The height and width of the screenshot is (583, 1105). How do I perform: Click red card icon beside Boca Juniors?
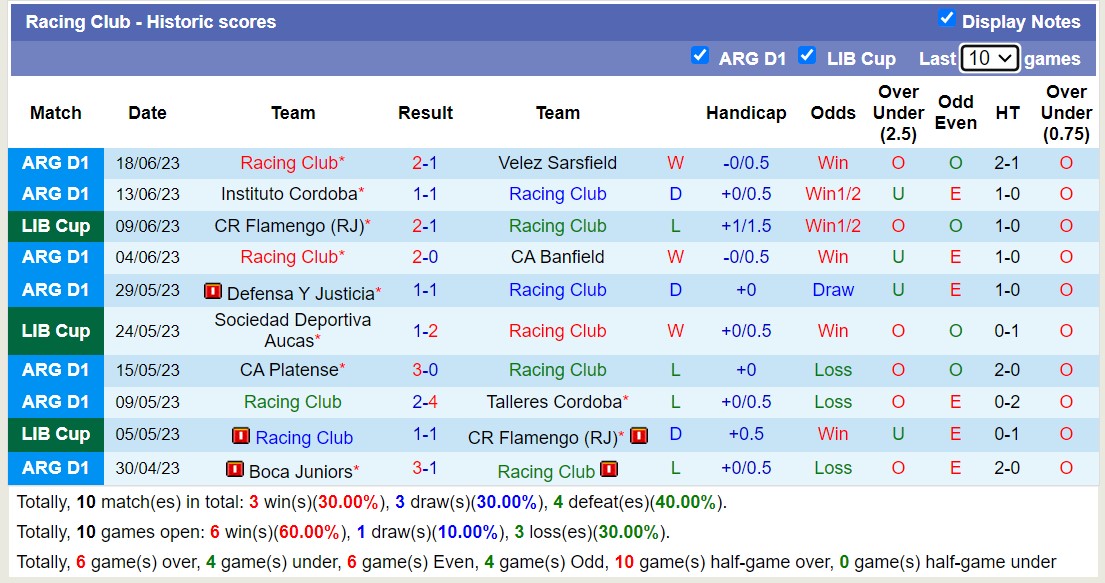coord(234,469)
